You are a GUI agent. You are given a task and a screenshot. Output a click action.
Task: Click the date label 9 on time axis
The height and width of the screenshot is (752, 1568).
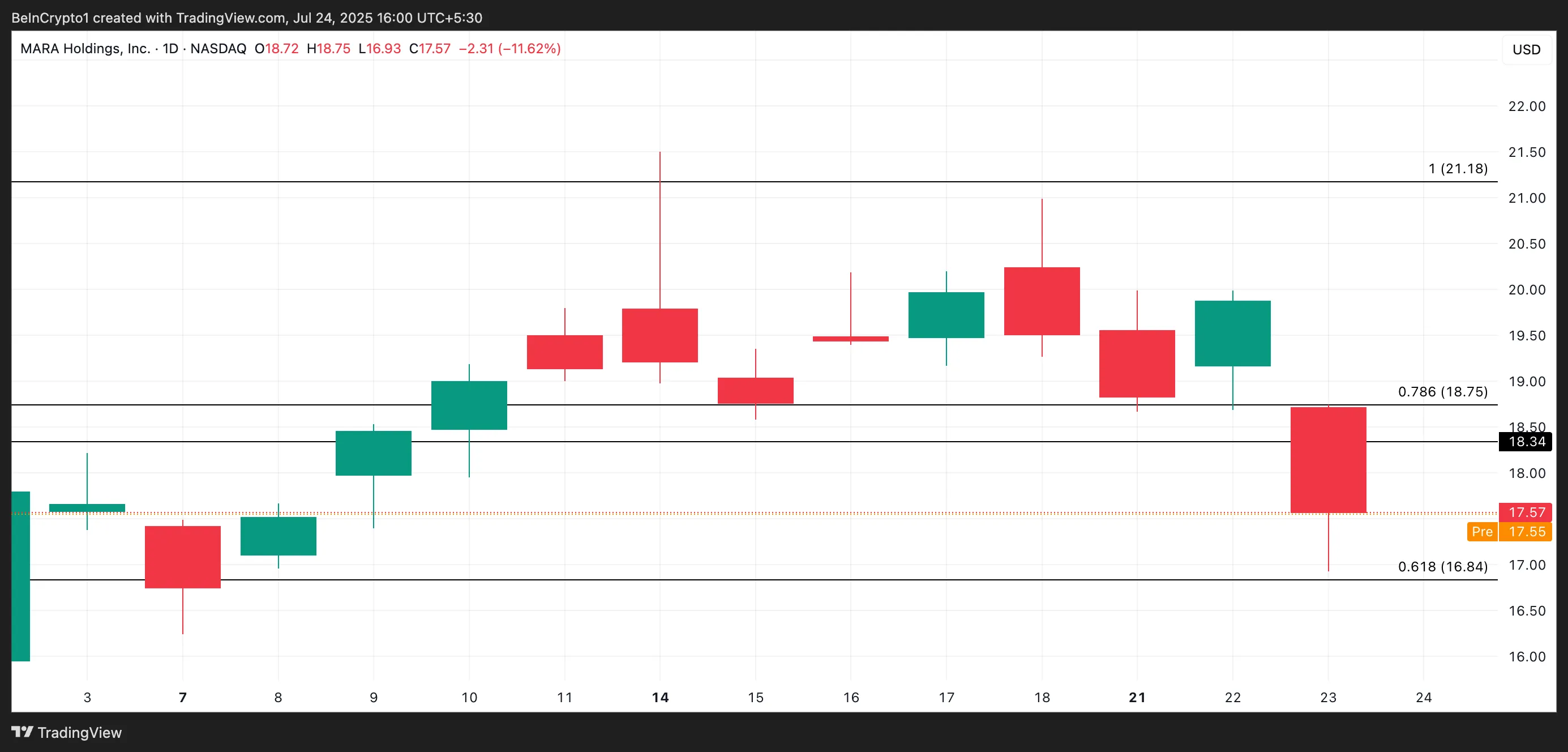pyautogui.click(x=374, y=697)
